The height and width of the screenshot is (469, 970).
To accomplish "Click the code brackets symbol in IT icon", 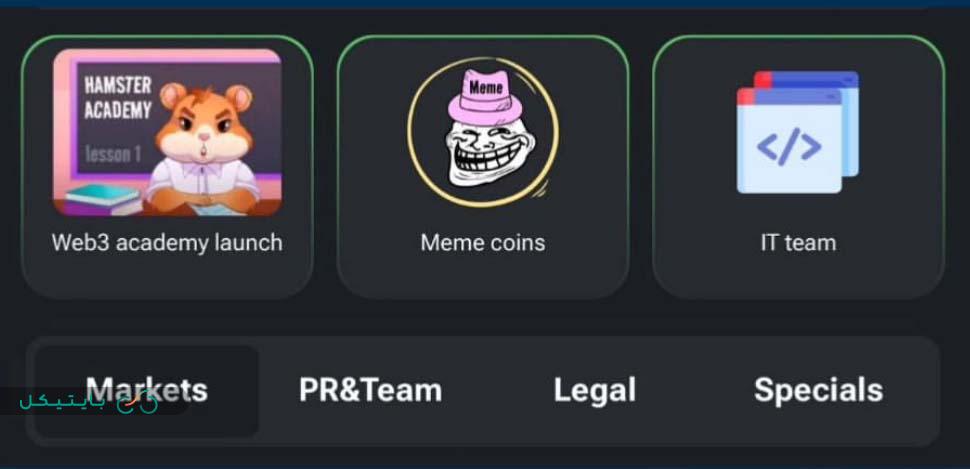I will point(789,147).
